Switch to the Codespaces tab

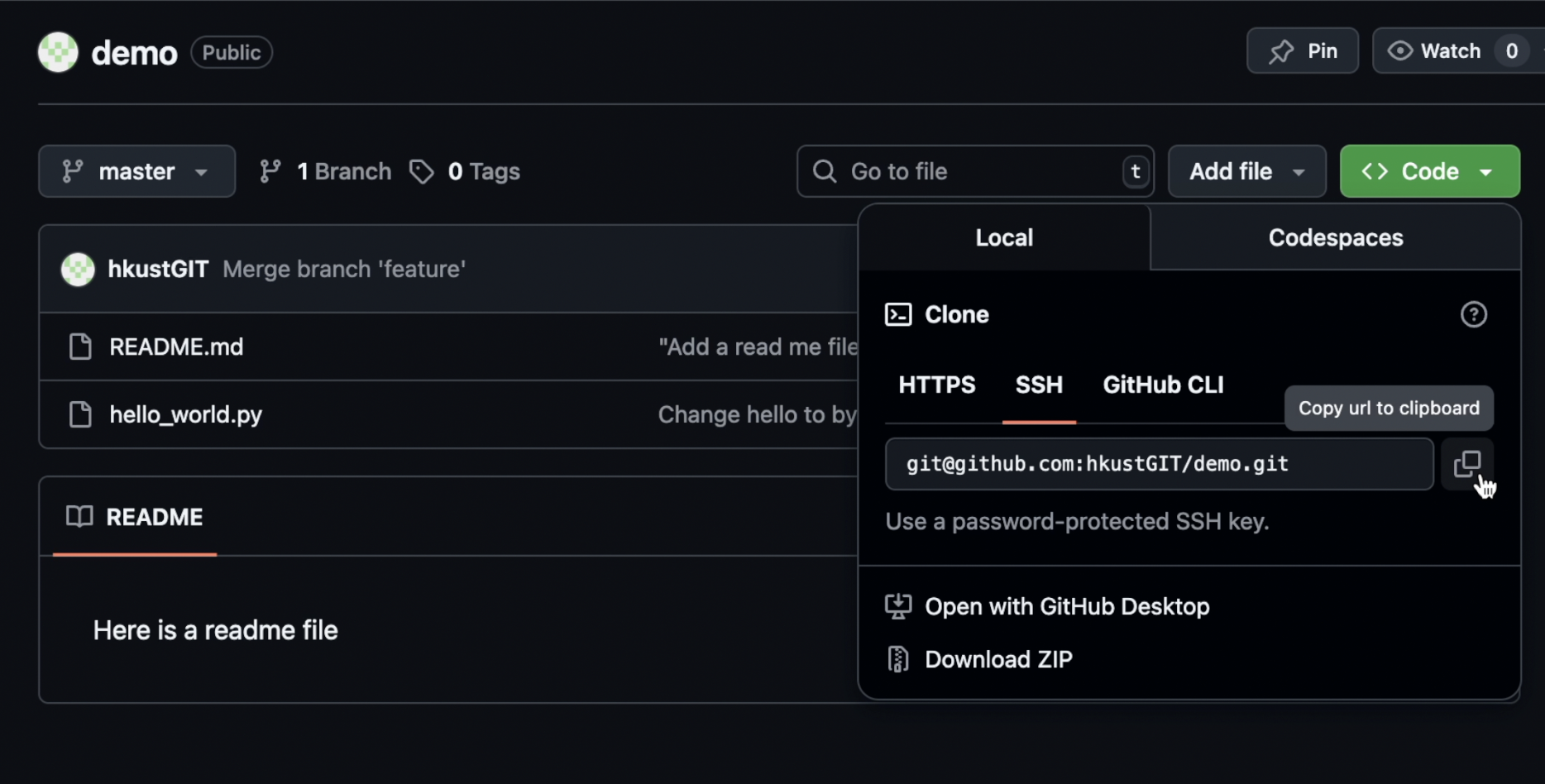(x=1335, y=237)
